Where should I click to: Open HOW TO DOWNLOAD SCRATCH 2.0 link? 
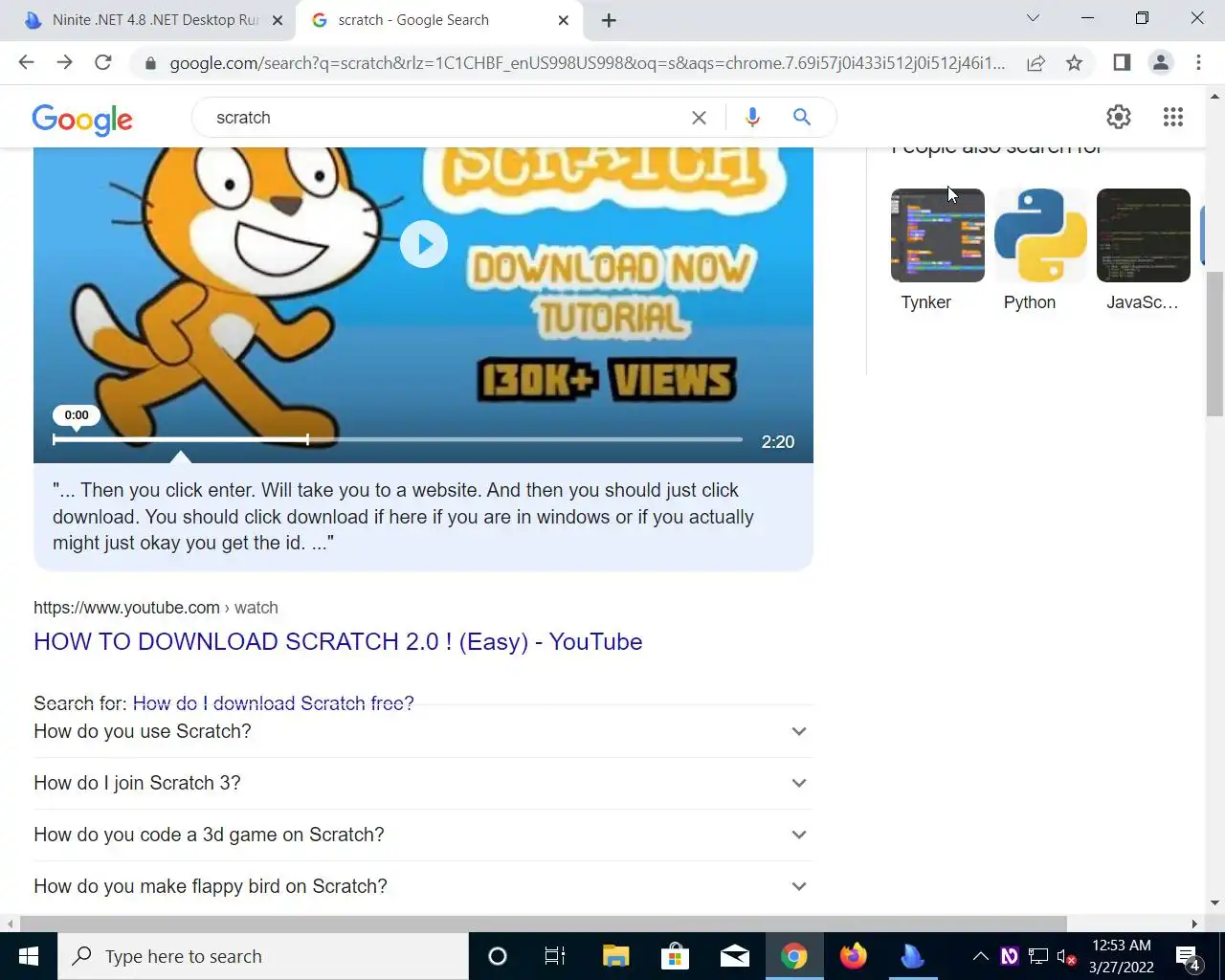point(338,642)
